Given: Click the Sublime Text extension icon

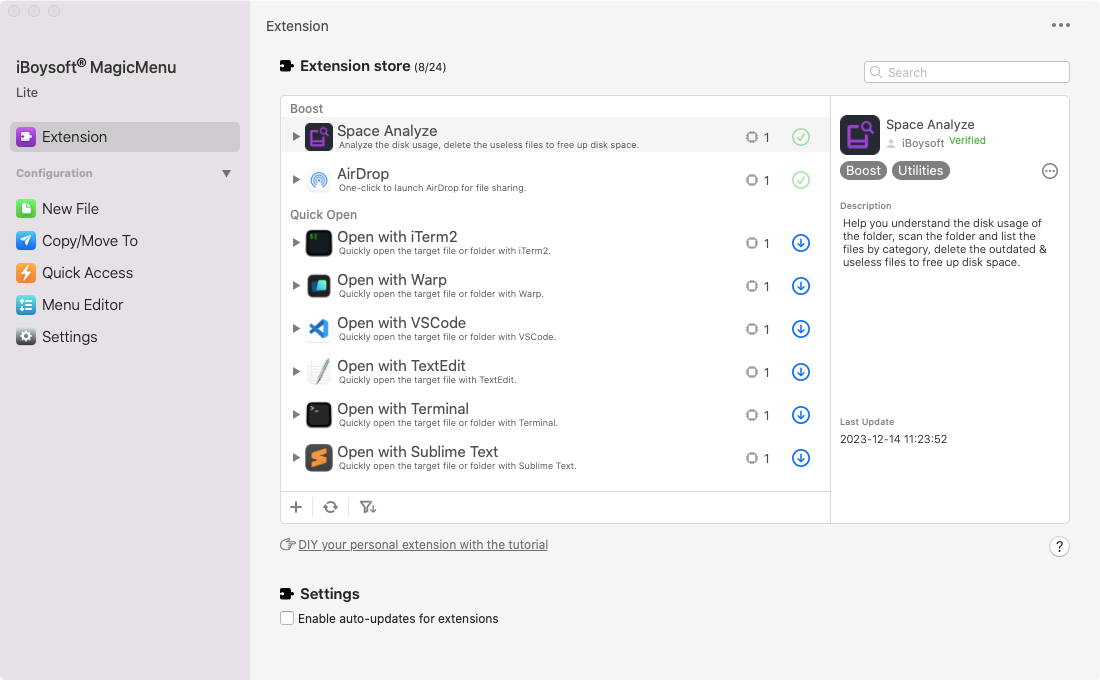Looking at the screenshot, I should 318,458.
